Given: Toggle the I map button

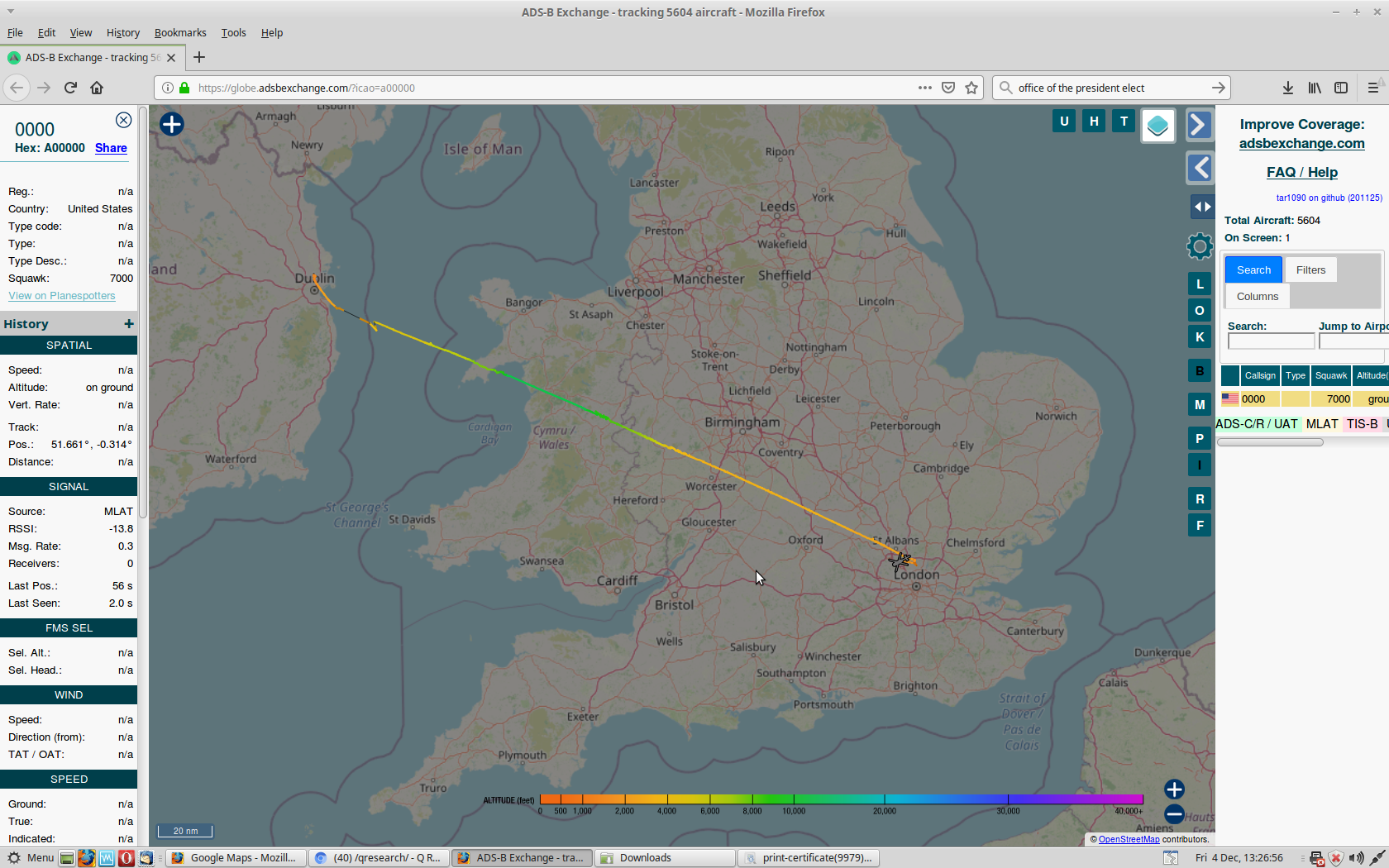Looking at the screenshot, I should (x=1200, y=465).
